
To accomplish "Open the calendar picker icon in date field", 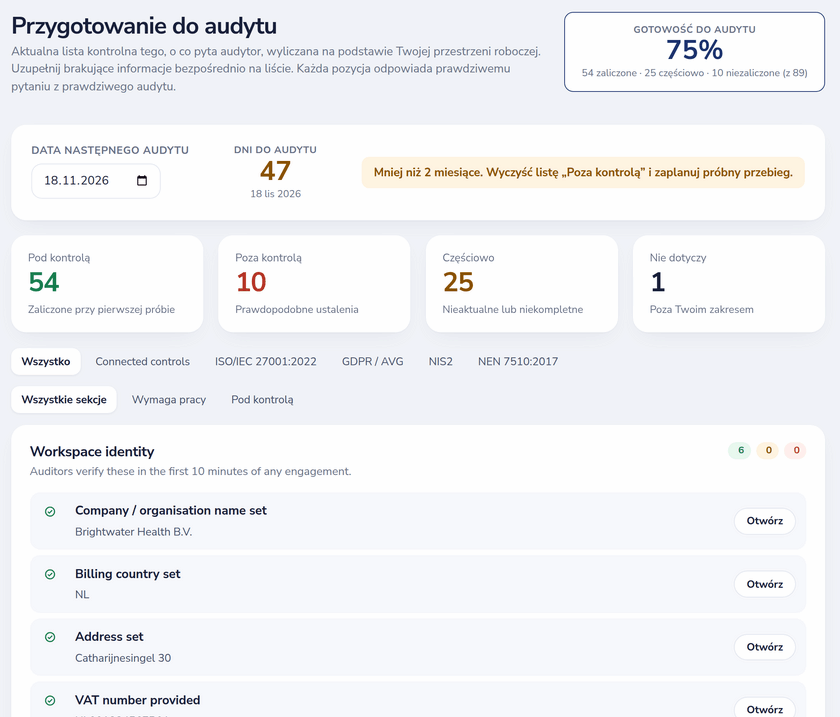I will (142, 181).
